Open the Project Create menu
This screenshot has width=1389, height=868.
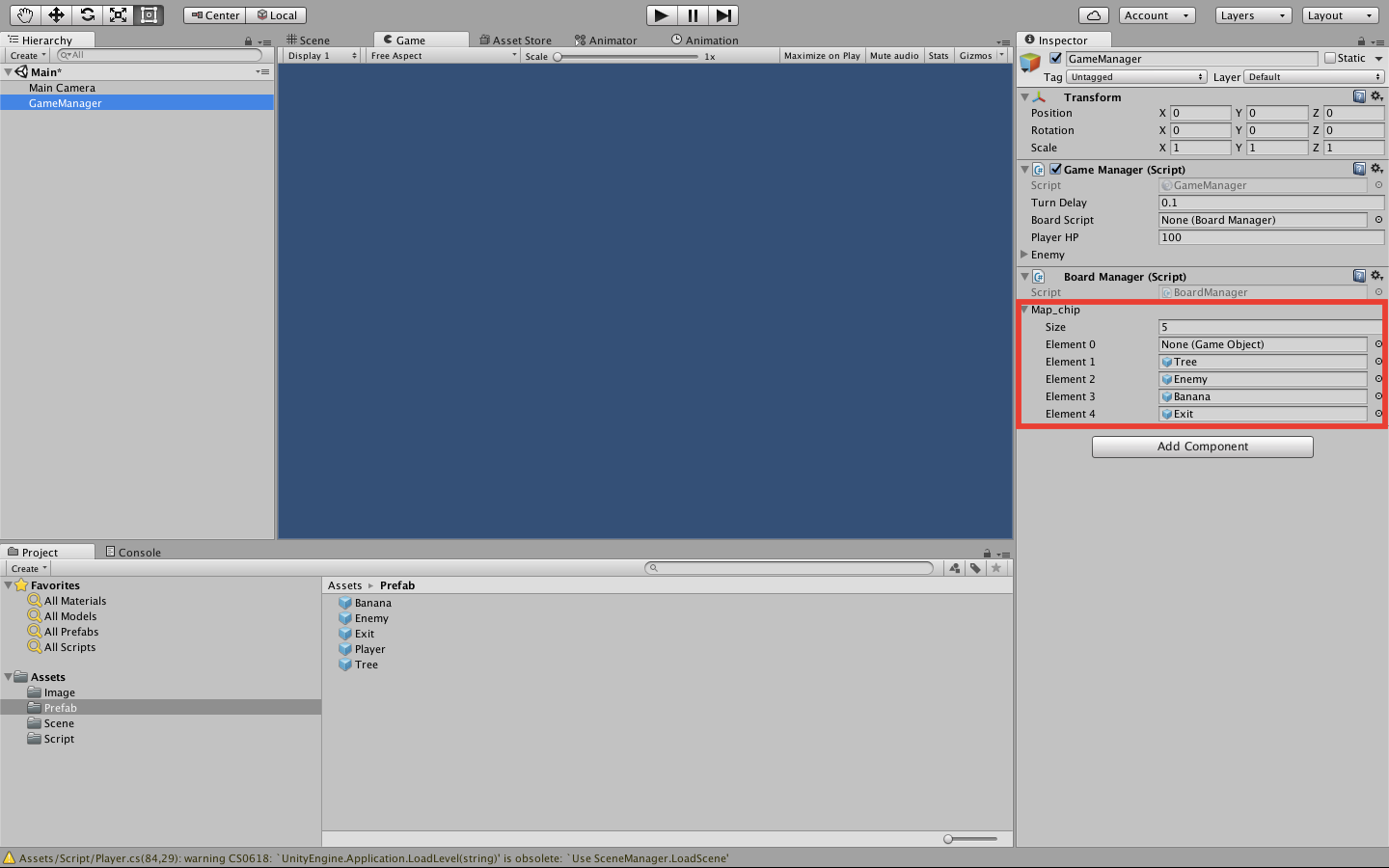click(x=28, y=569)
